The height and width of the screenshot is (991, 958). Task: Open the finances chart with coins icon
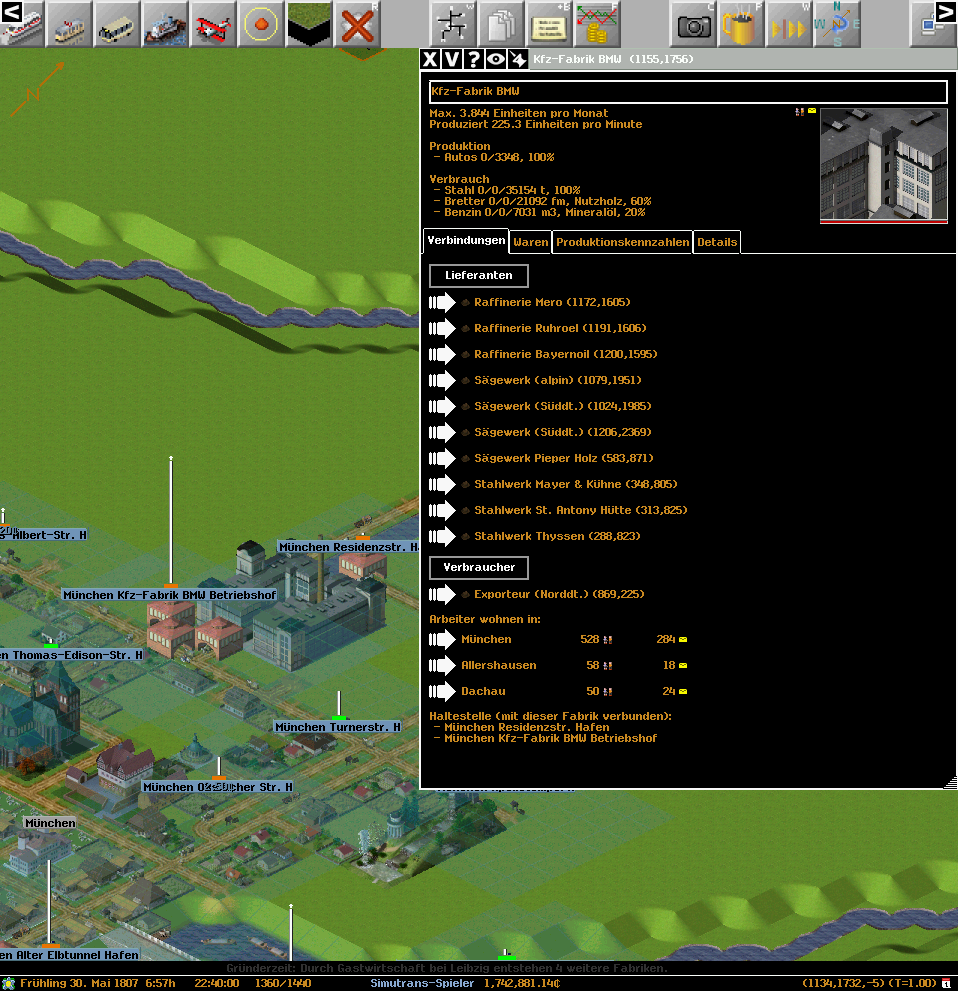598,24
